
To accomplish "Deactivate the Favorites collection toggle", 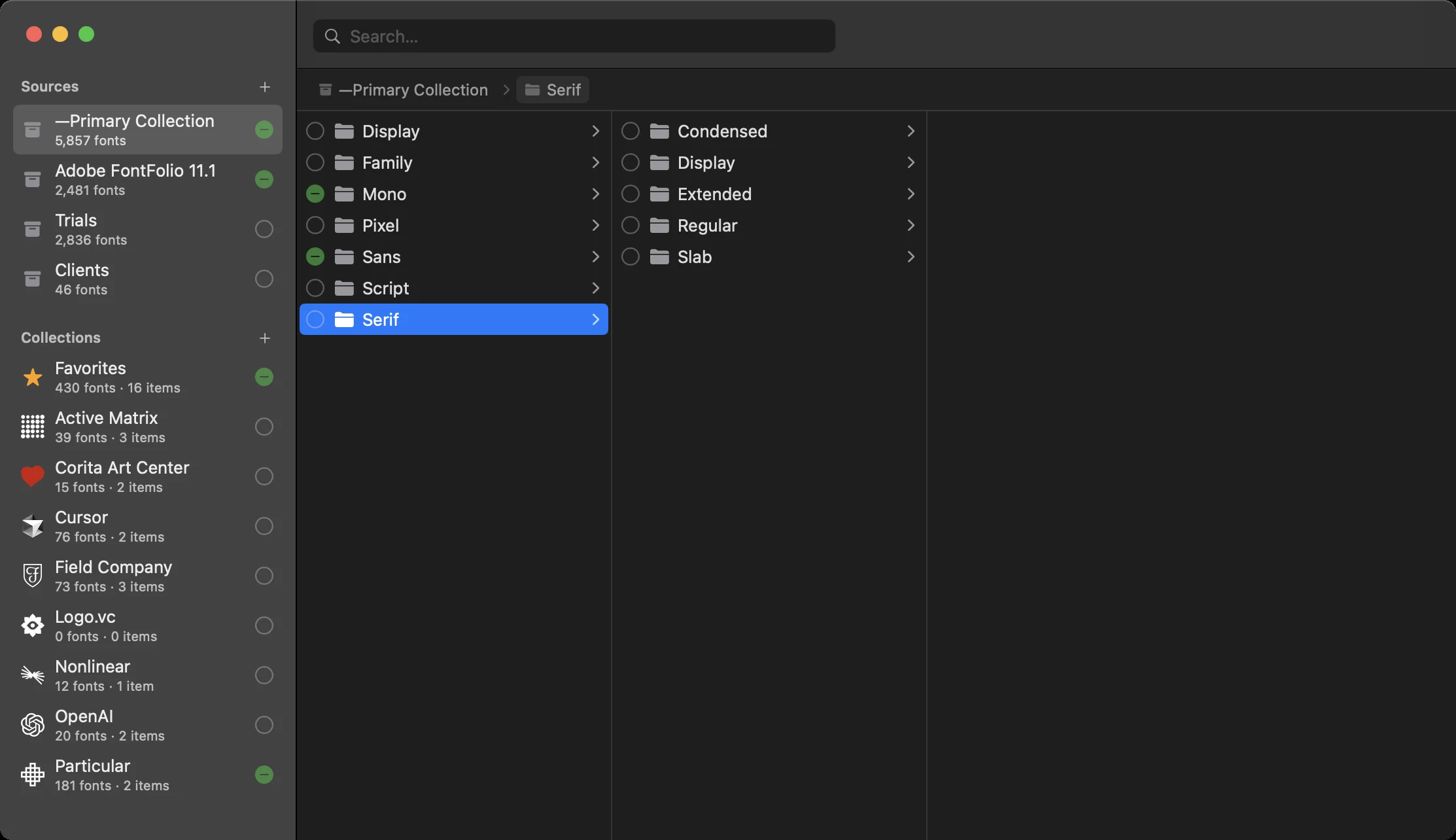I will tap(264, 377).
